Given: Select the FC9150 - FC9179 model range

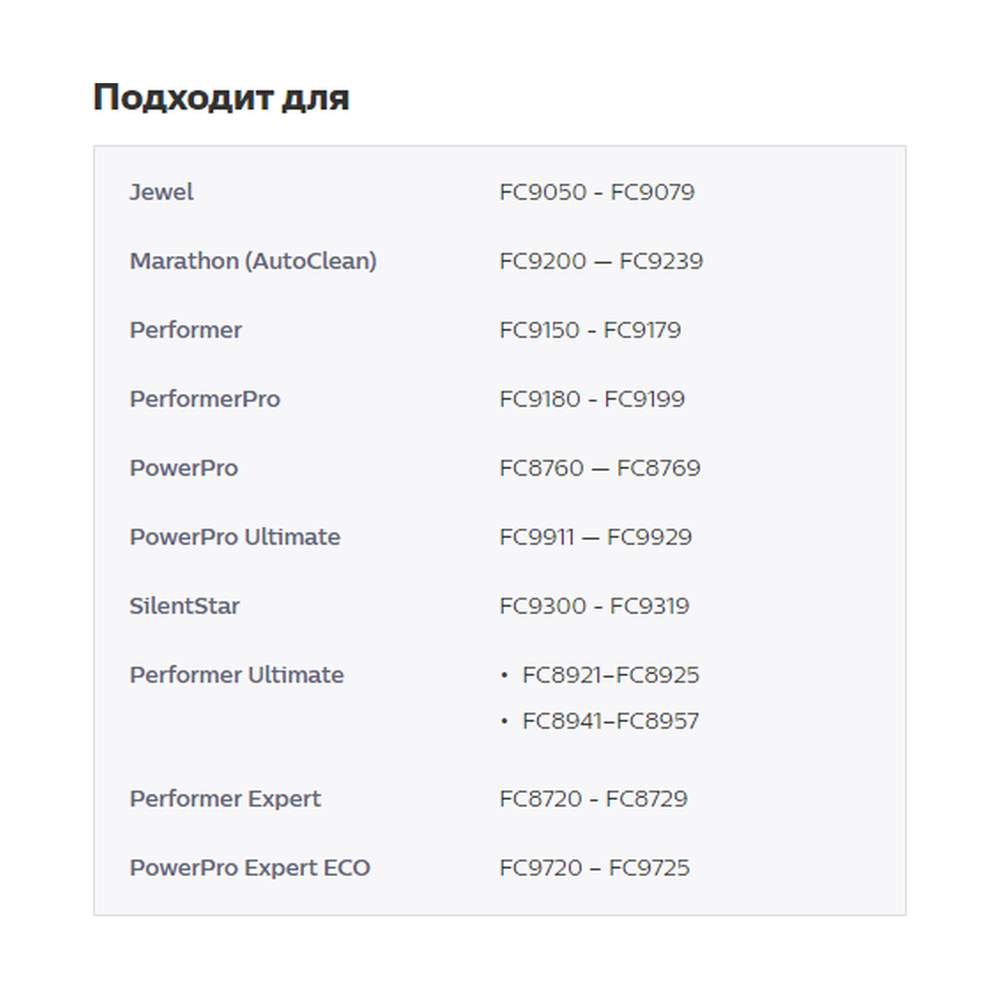Looking at the screenshot, I should click(x=590, y=330).
